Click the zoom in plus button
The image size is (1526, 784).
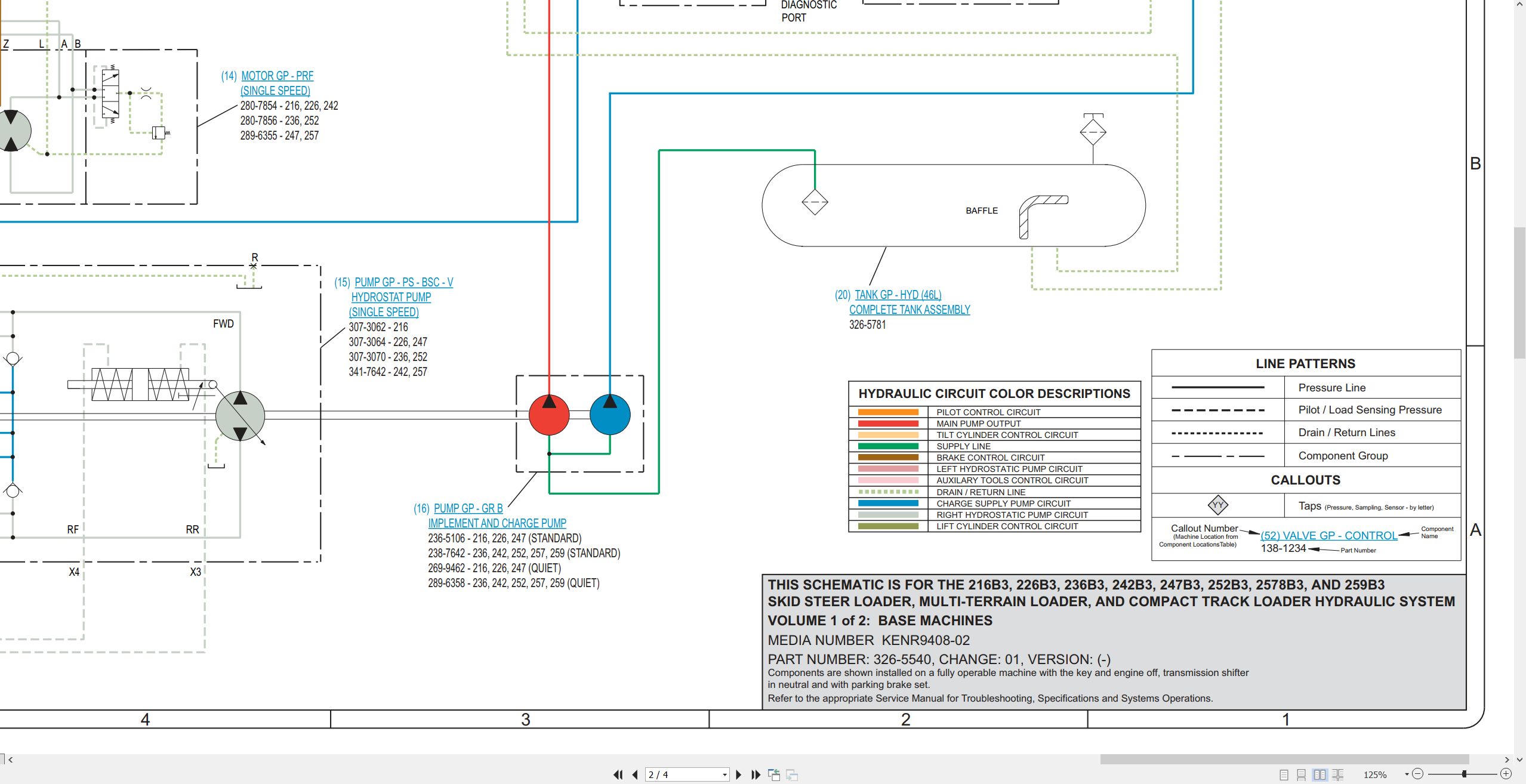click(x=1506, y=774)
